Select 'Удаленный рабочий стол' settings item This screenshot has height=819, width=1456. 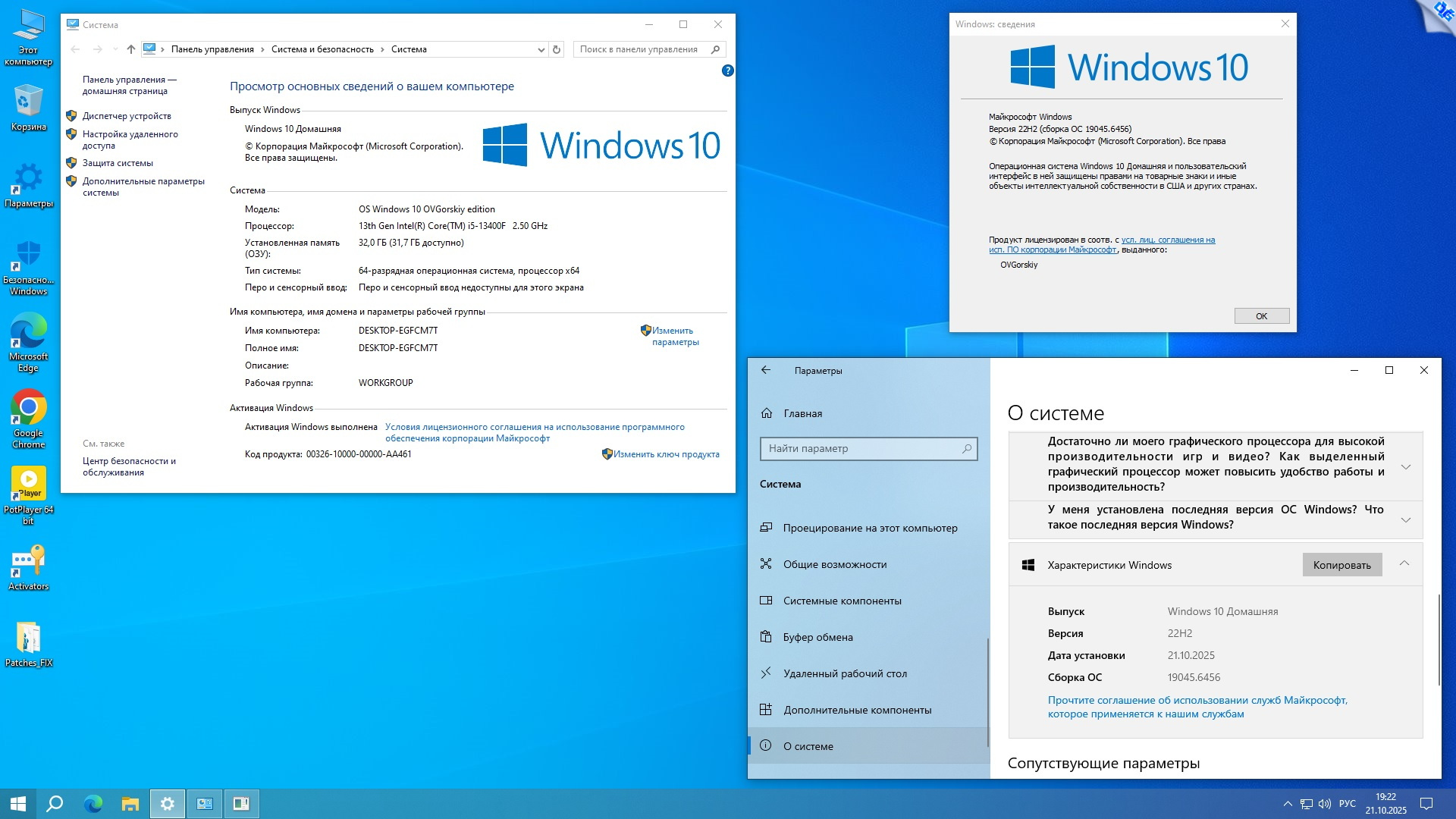click(x=844, y=673)
